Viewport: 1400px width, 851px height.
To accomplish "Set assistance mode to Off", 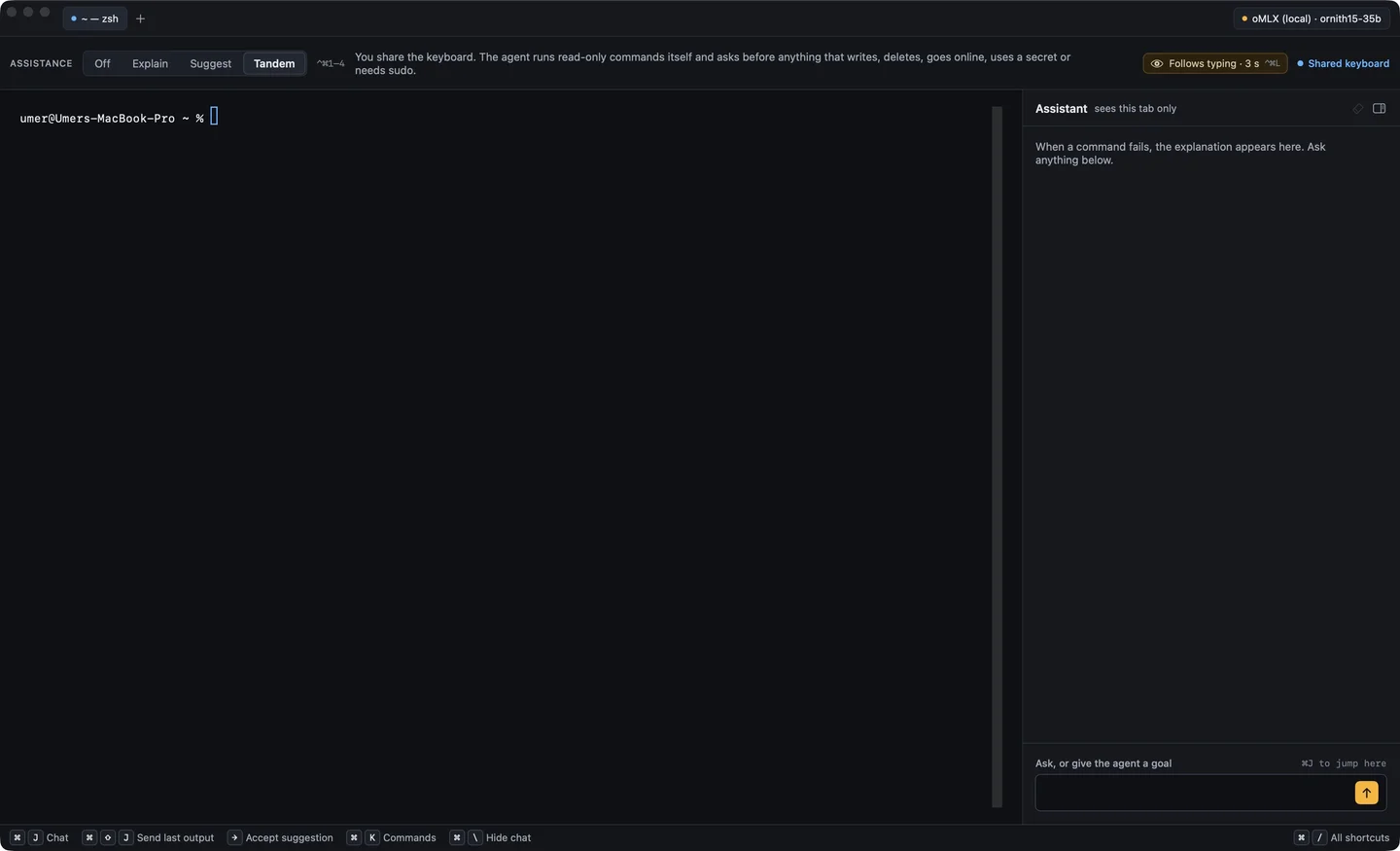I will pos(102,63).
